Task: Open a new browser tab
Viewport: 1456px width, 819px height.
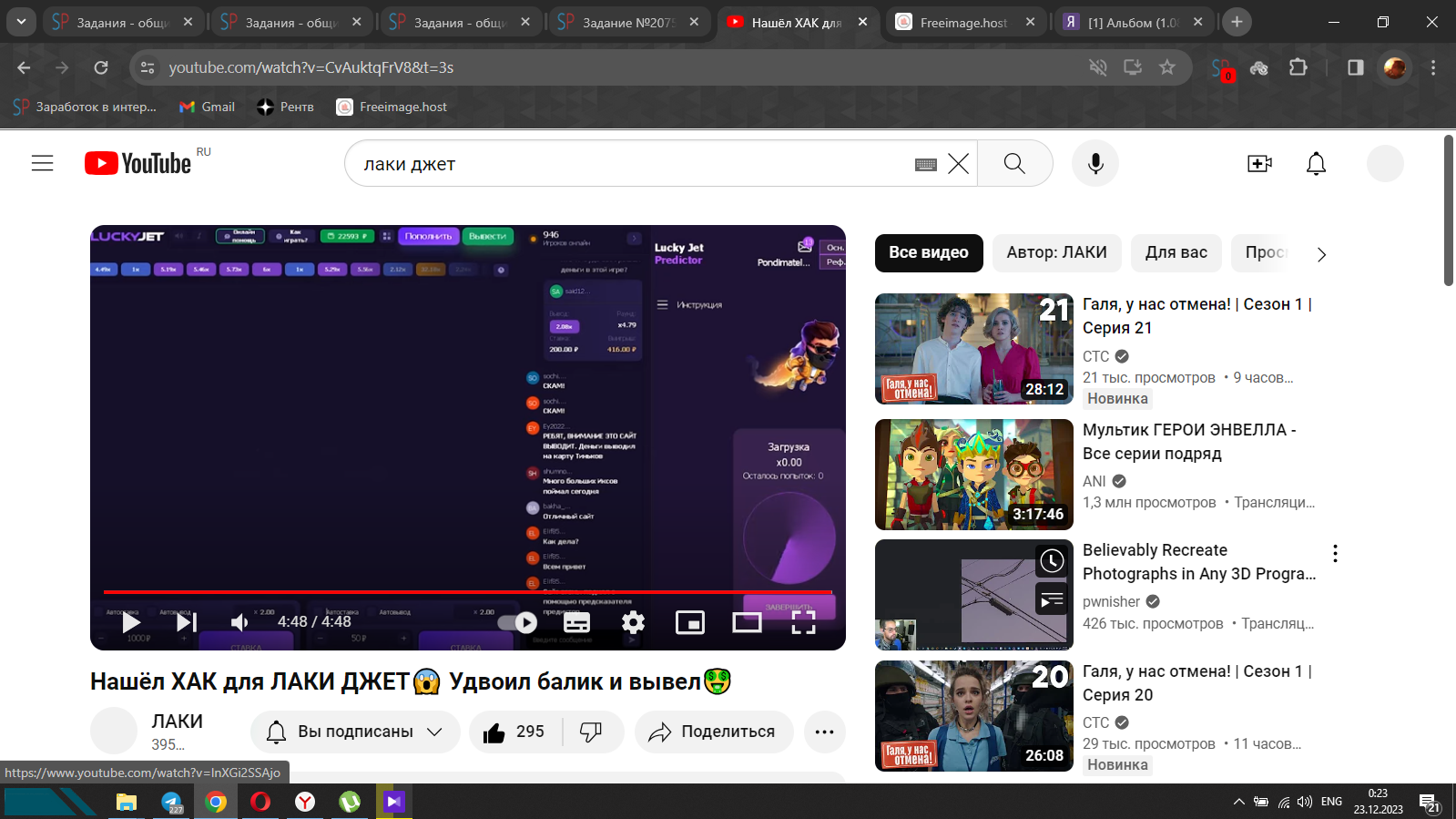Action: pyautogui.click(x=1237, y=22)
